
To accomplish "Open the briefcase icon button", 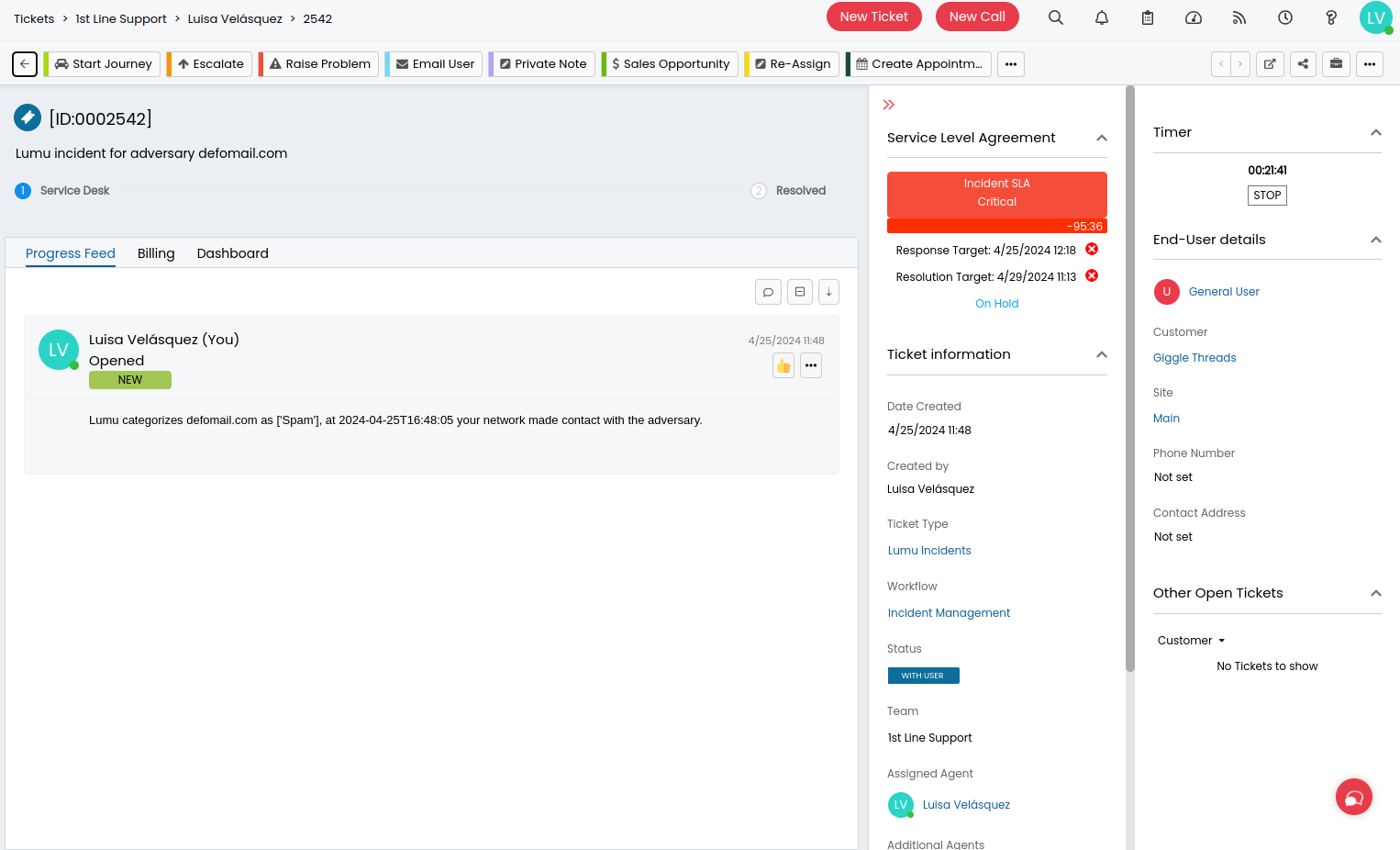I will pyautogui.click(x=1336, y=64).
